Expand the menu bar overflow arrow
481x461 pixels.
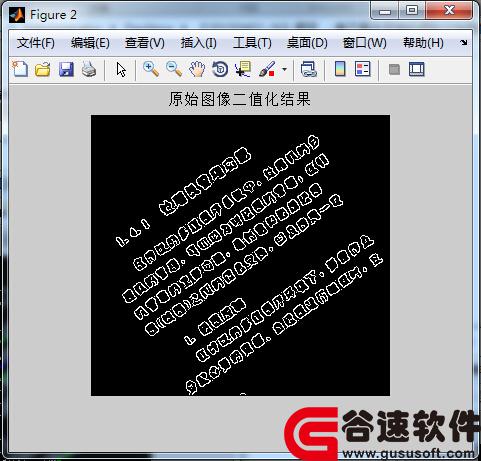tap(464, 43)
